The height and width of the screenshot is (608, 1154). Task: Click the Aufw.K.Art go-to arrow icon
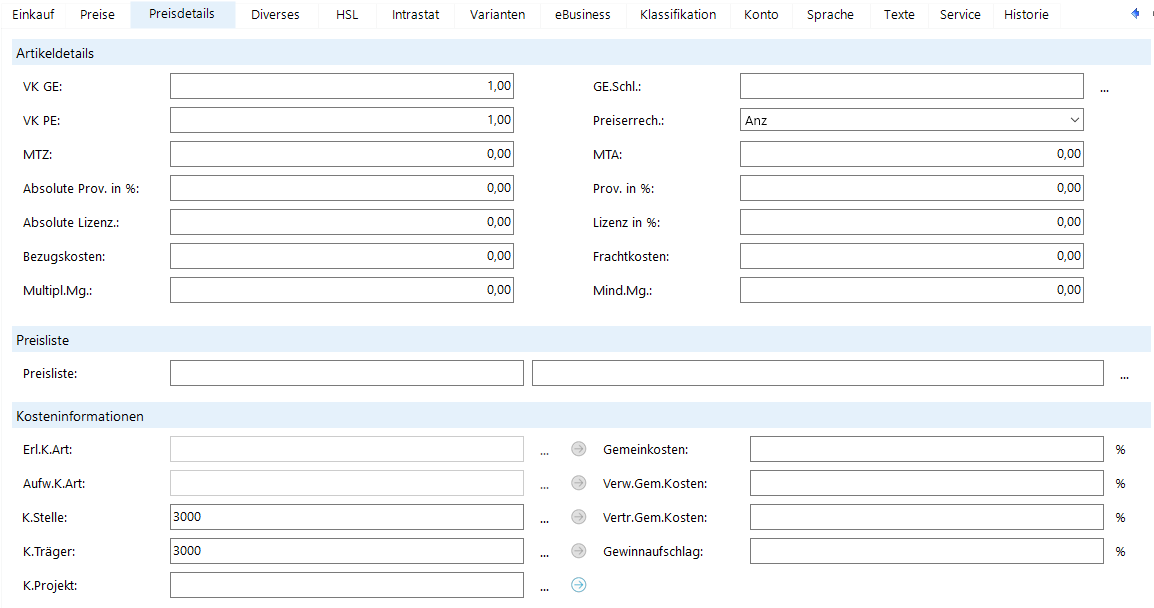579,483
